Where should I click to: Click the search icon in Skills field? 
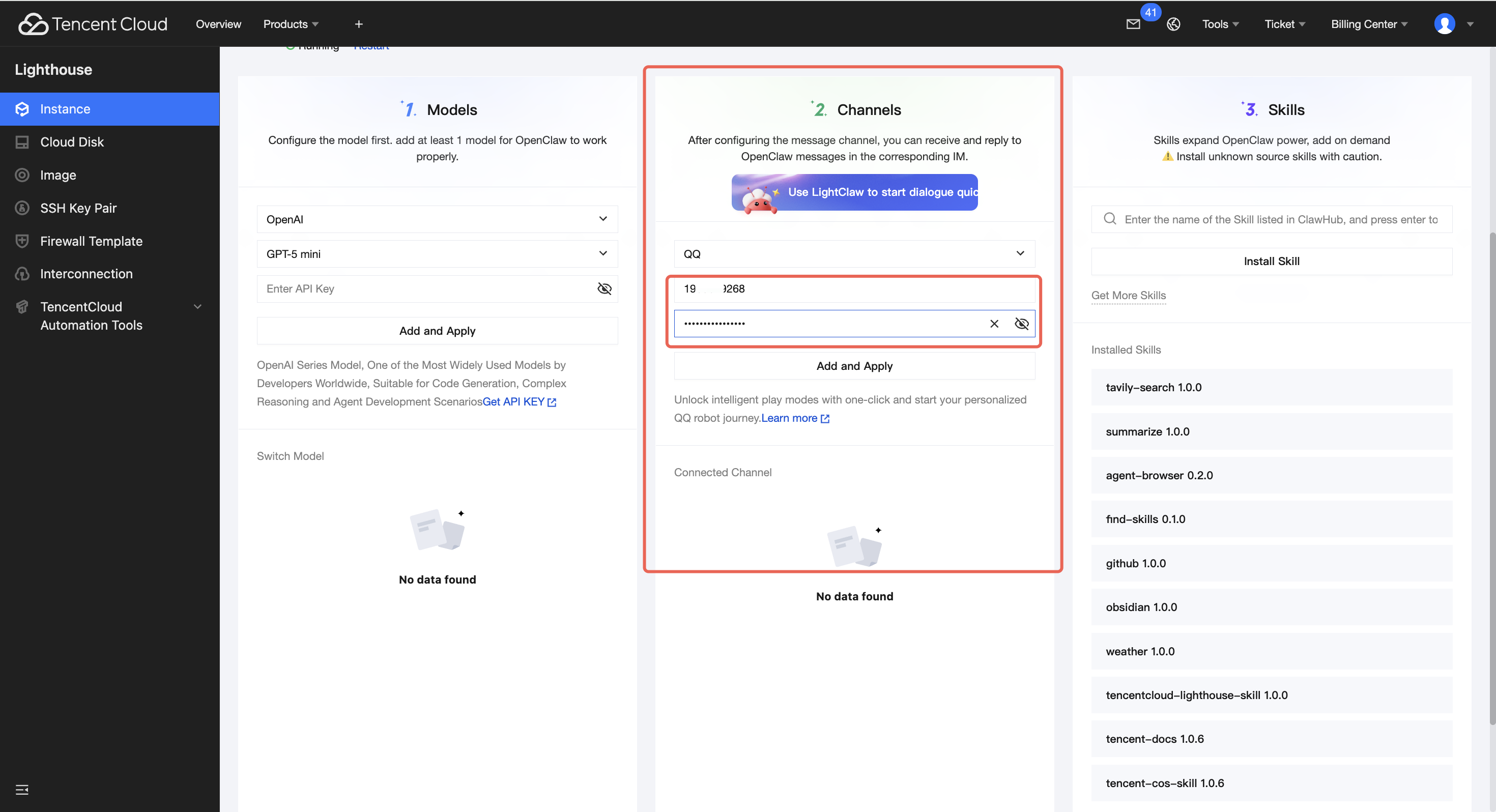1110,219
